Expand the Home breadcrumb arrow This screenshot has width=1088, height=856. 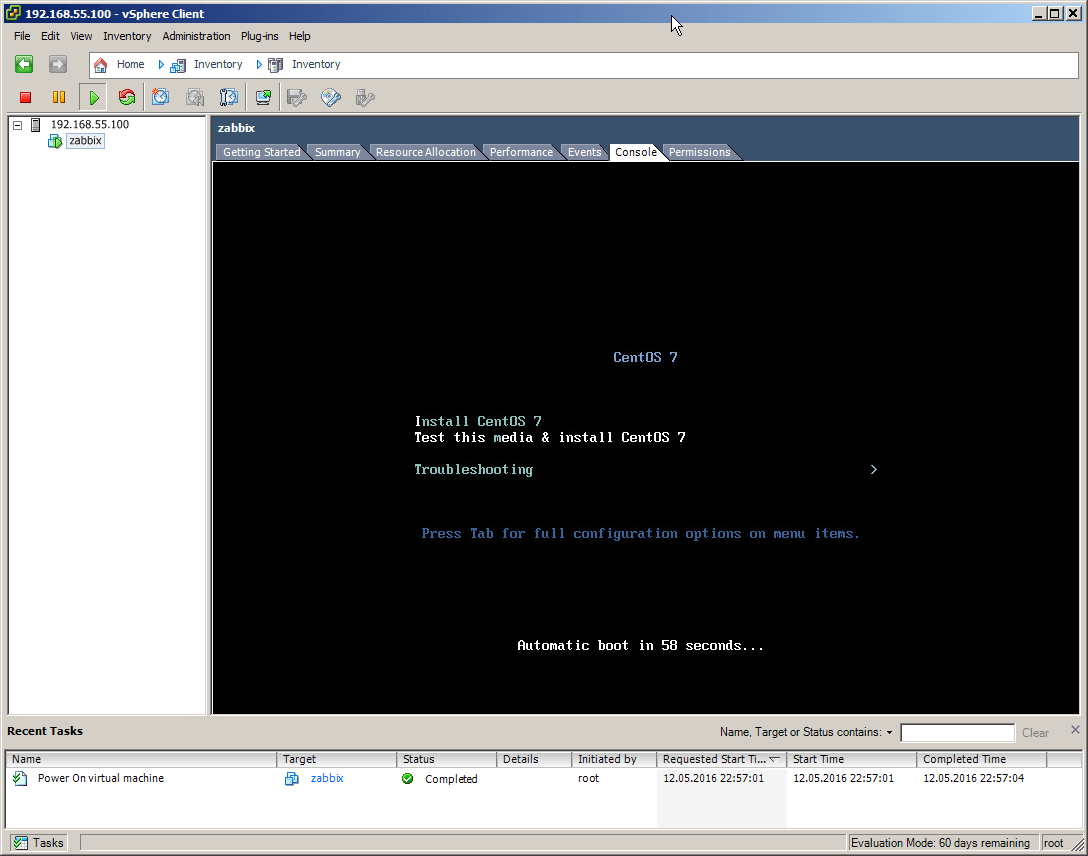161,64
